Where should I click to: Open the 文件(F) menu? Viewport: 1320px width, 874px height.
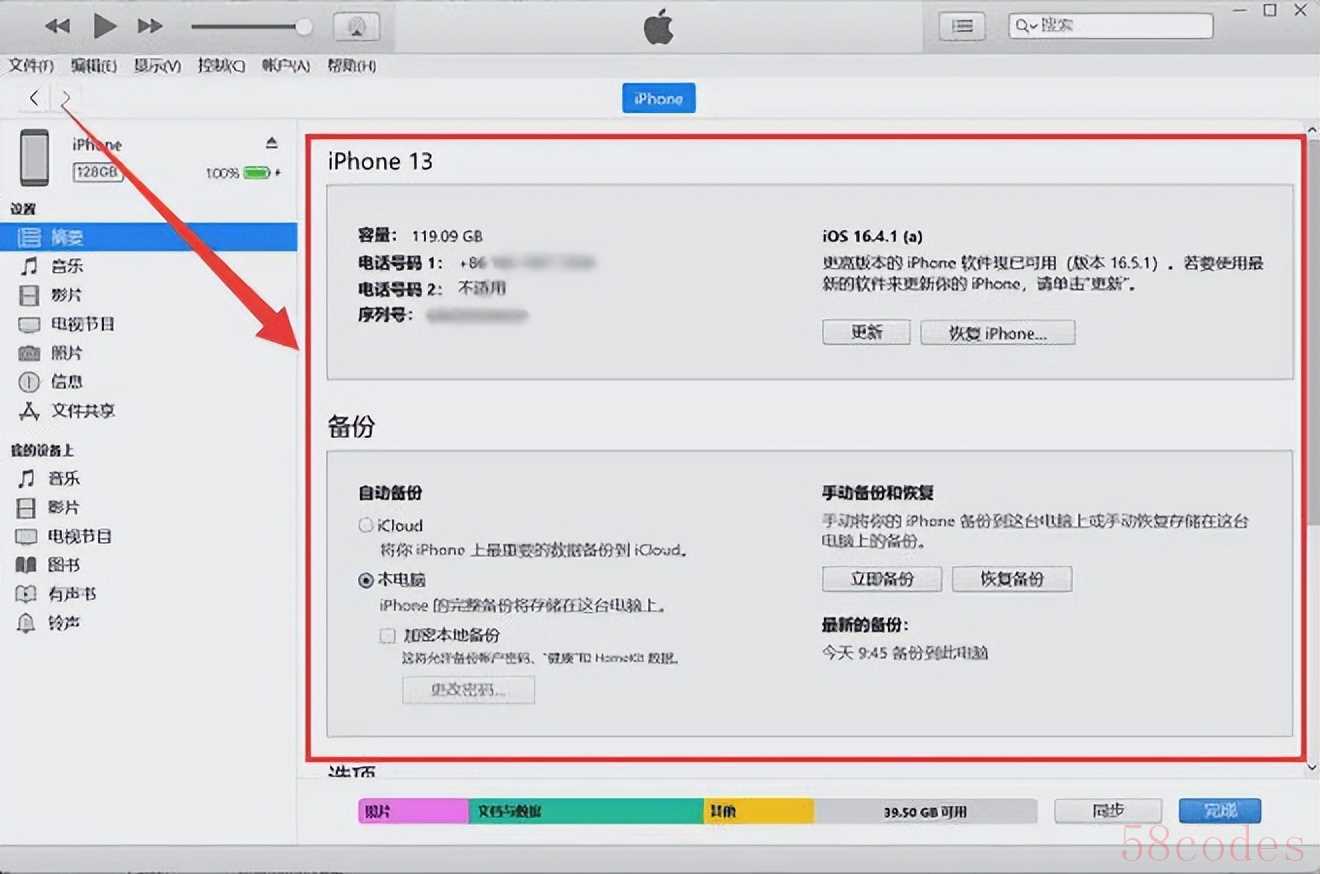tap(31, 66)
